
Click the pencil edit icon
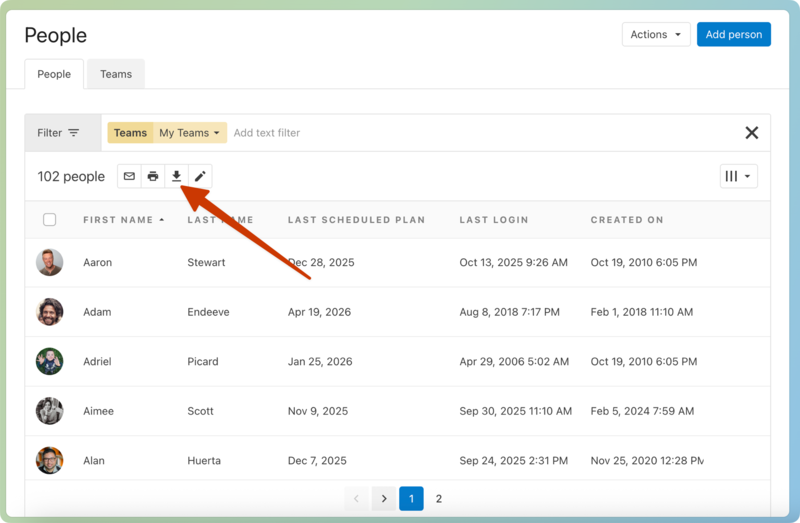point(200,177)
